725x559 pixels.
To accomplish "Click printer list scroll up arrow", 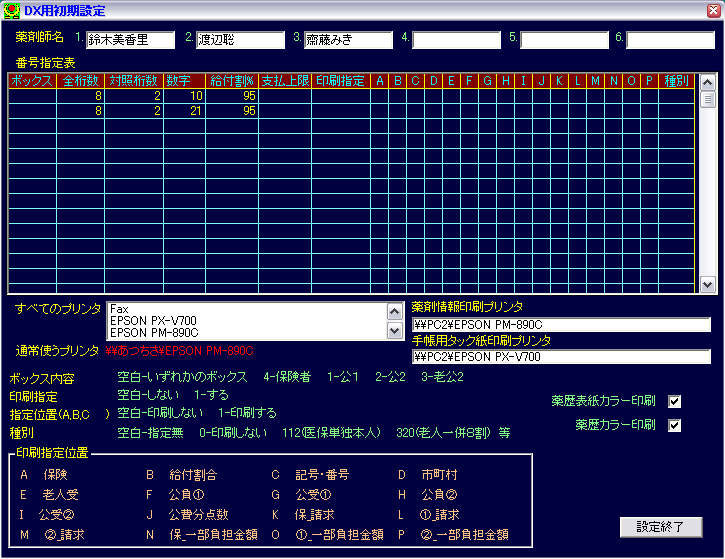I will click(394, 312).
